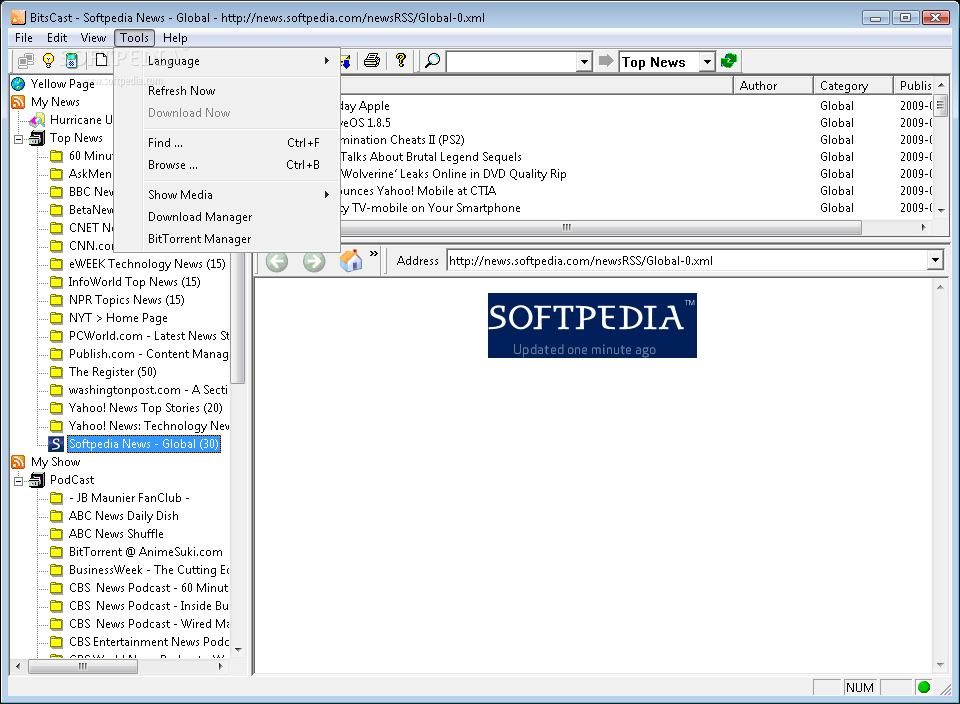Select ABC News Daily Dish podcast
This screenshot has height=704, width=960.
(124, 516)
